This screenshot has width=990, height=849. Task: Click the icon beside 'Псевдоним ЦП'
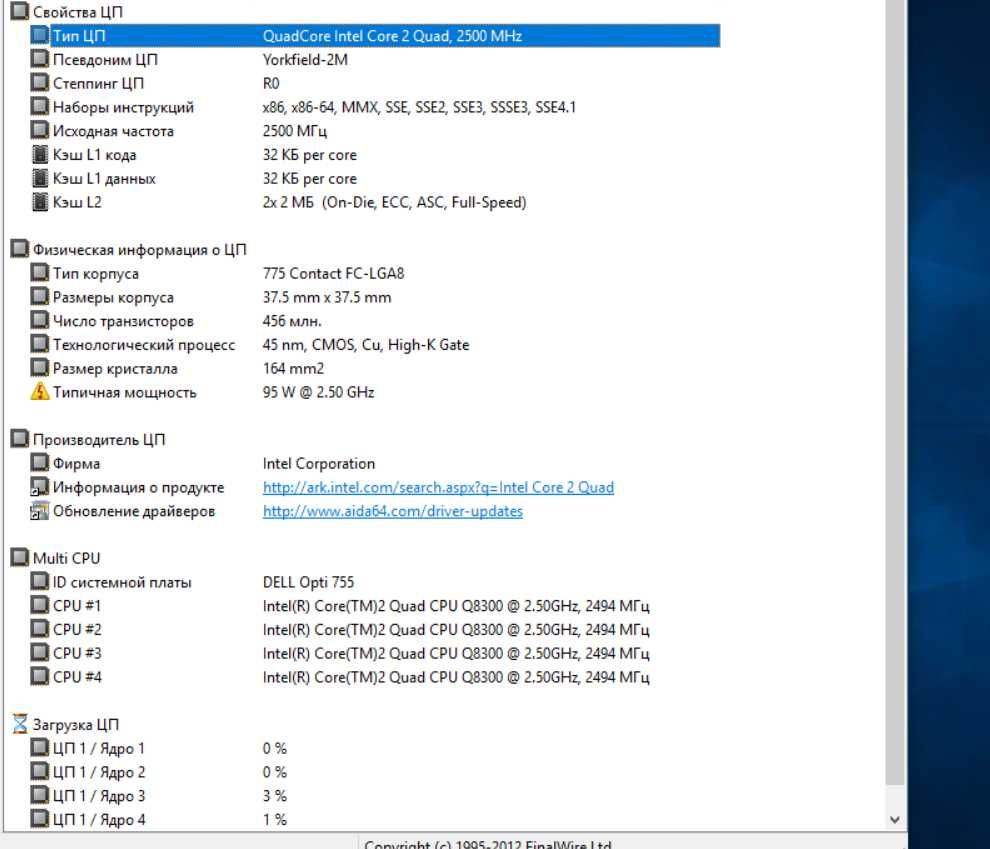(x=40, y=59)
